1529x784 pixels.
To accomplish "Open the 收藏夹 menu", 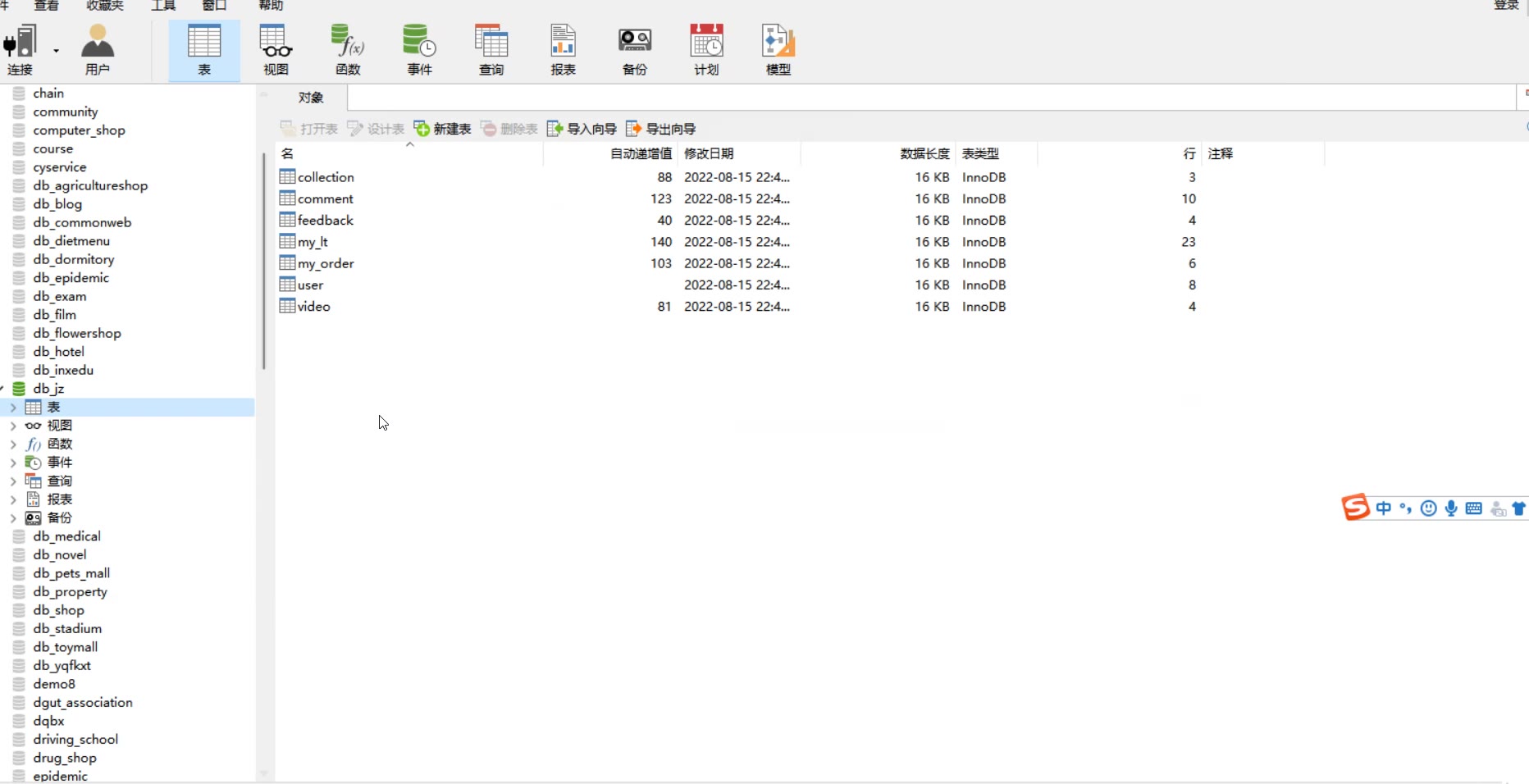I will 105,5.
